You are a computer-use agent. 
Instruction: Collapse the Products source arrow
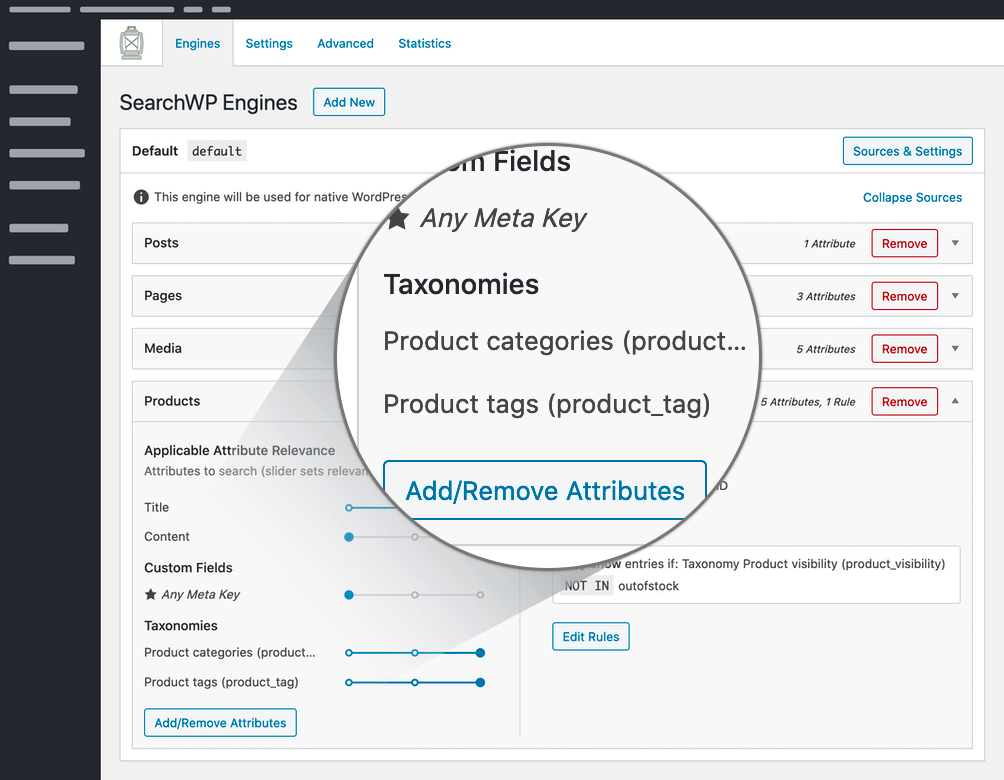click(x=955, y=402)
